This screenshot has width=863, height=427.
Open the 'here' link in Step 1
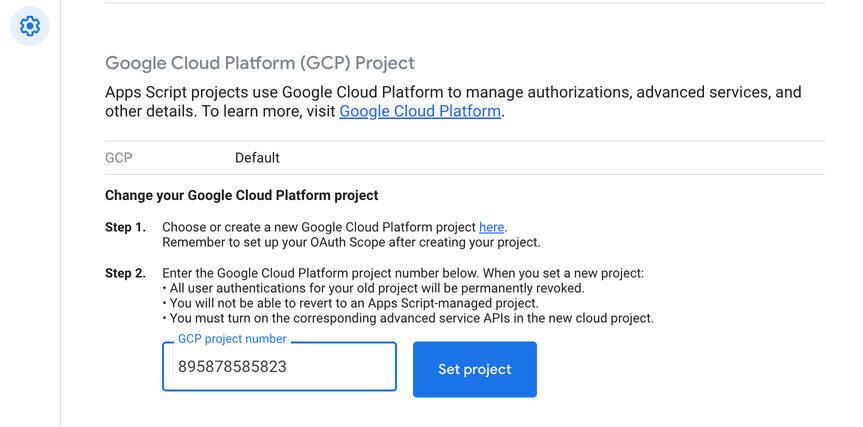491,227
